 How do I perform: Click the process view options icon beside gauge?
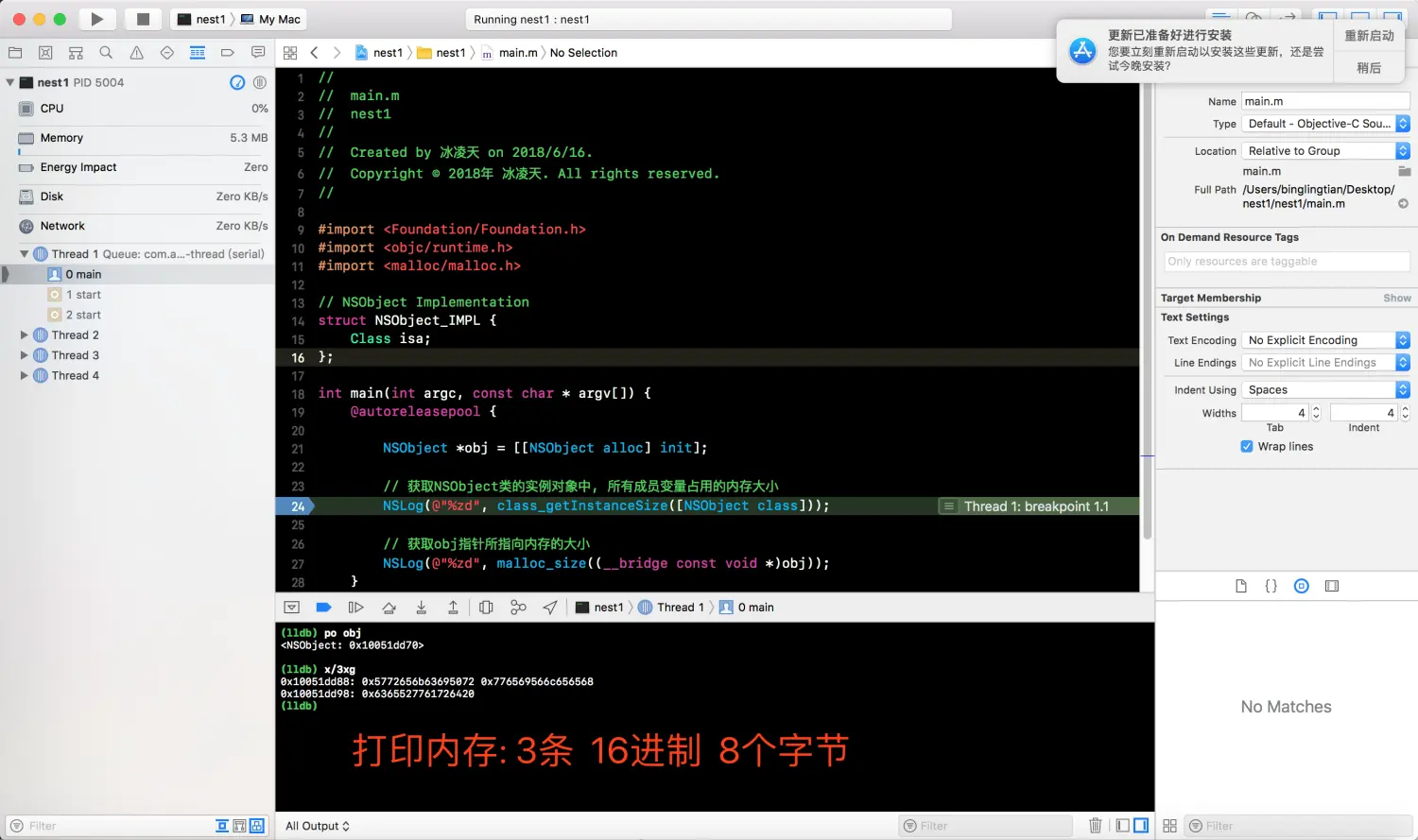tap(259, 82)
